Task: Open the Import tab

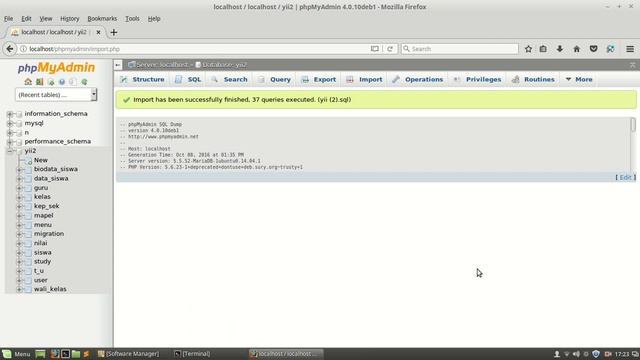Action: (x=364, y=80)
